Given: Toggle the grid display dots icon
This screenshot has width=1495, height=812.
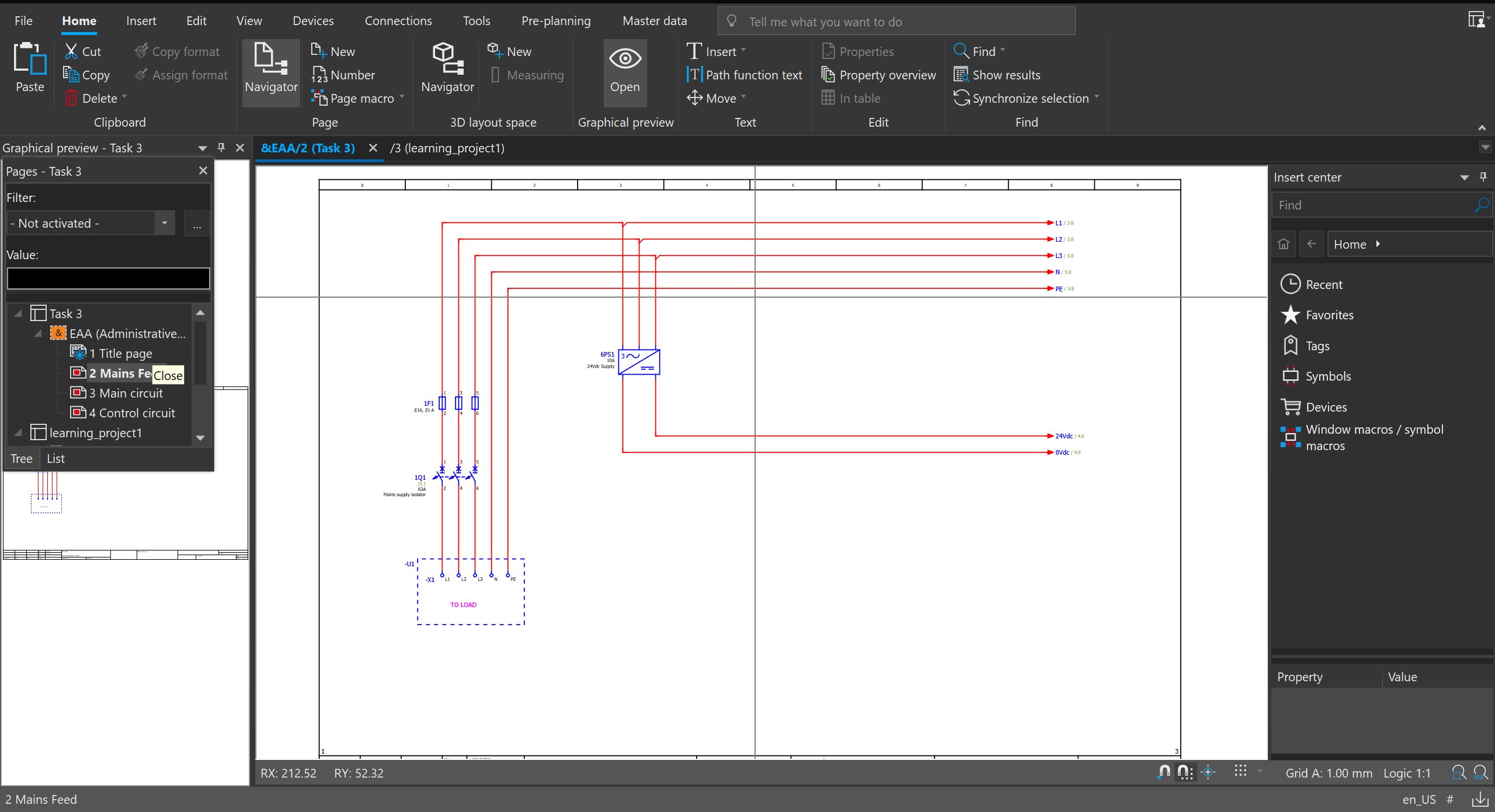Looking at the screenshot, I should (1240, 771).
